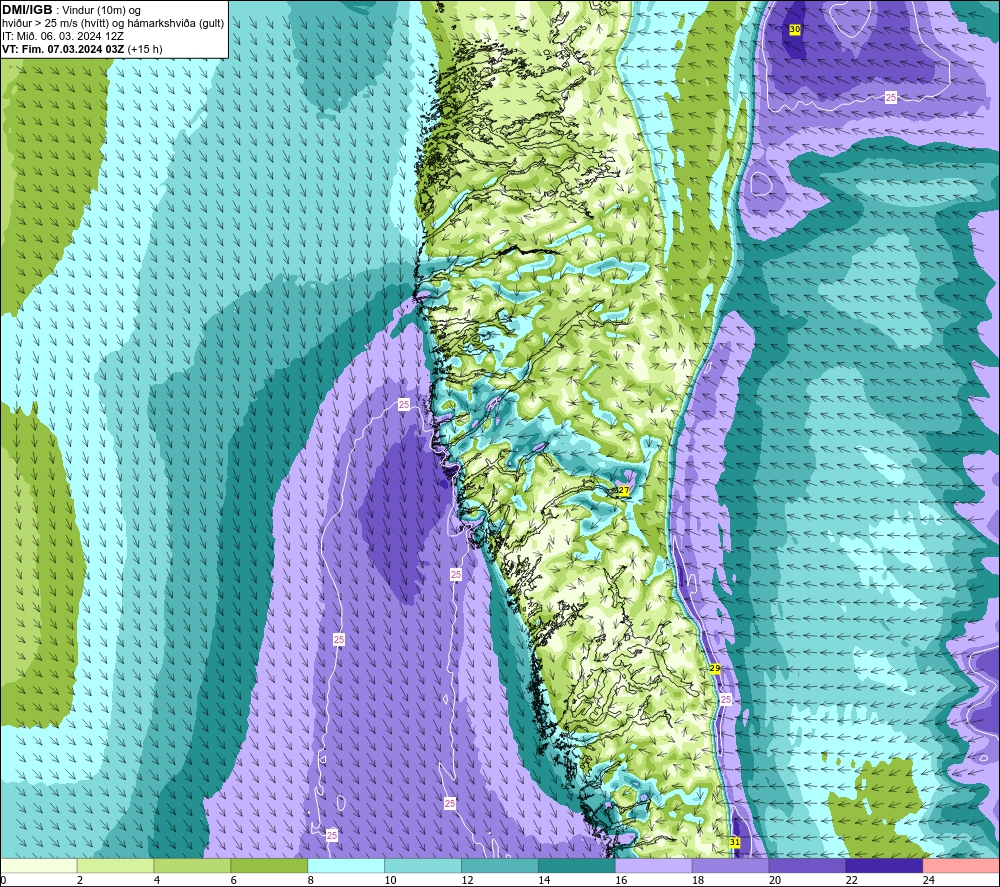Select the green 4–6 m/s legend swatch
The width and height of the screenshot is (1000, 887).
point(192,865)
